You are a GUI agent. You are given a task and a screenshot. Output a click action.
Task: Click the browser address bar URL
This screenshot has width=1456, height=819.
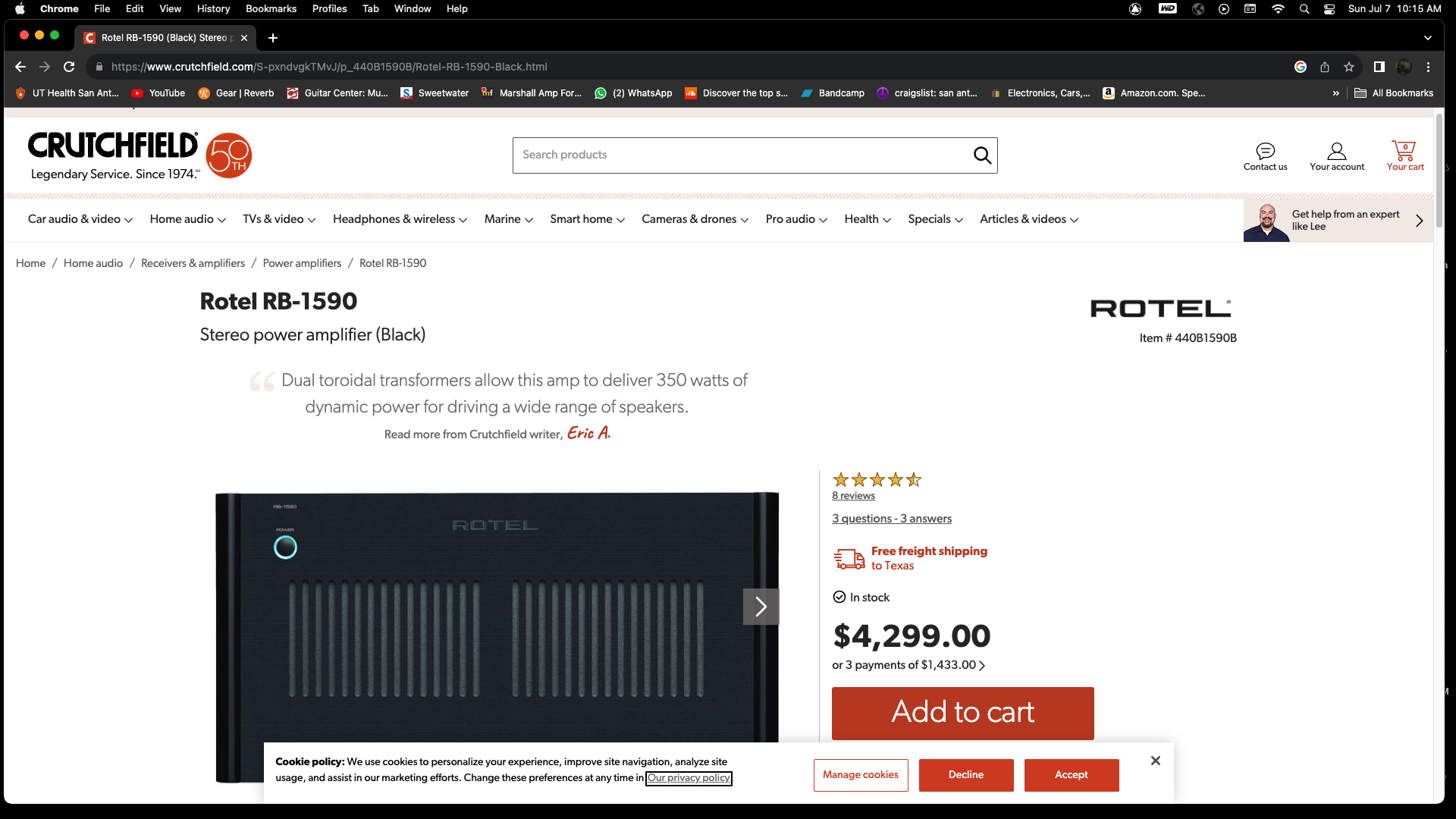[329, 67]
